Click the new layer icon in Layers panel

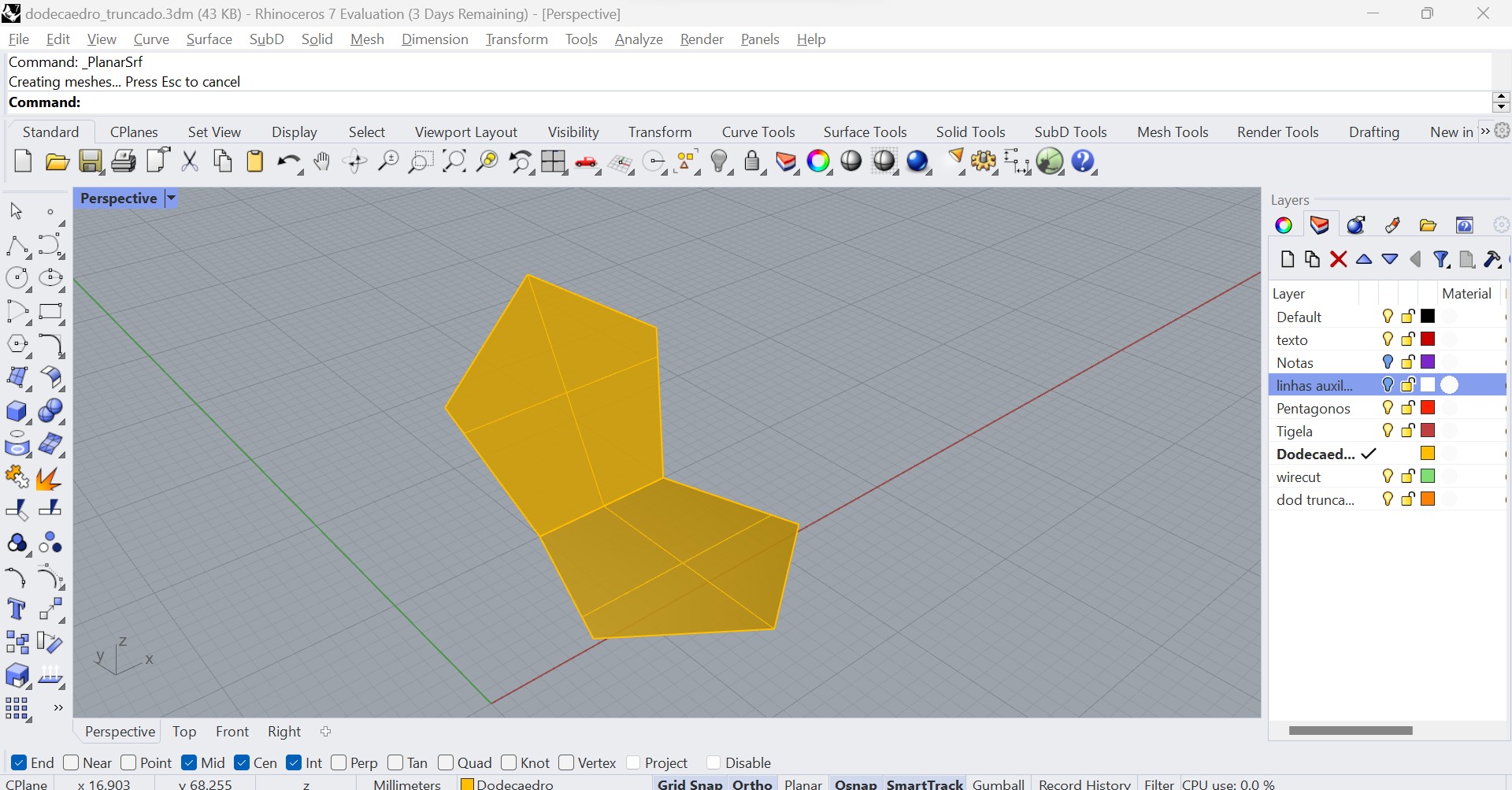coord(1288,259)
